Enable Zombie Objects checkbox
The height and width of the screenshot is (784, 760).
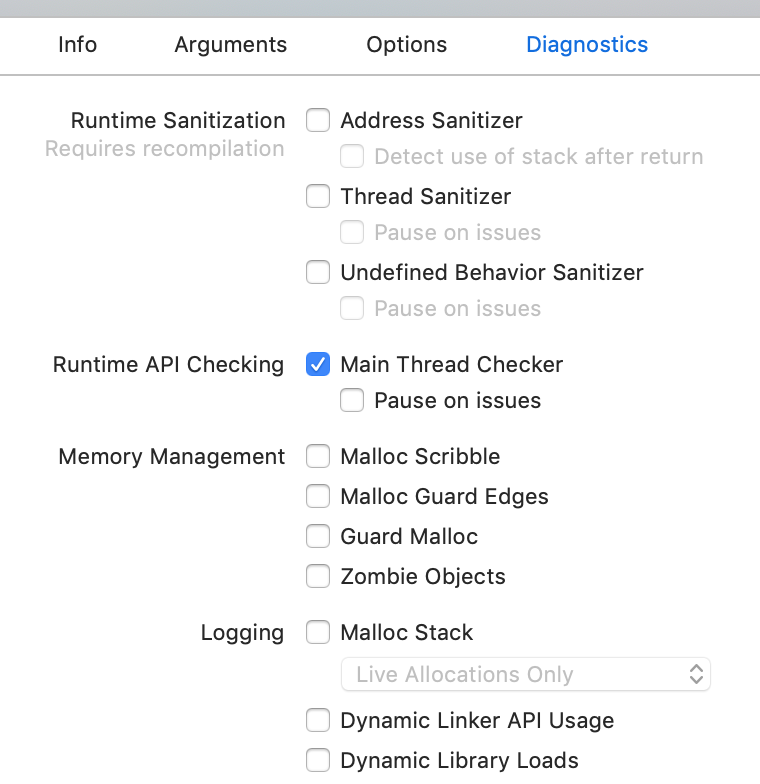click(318, 576)
